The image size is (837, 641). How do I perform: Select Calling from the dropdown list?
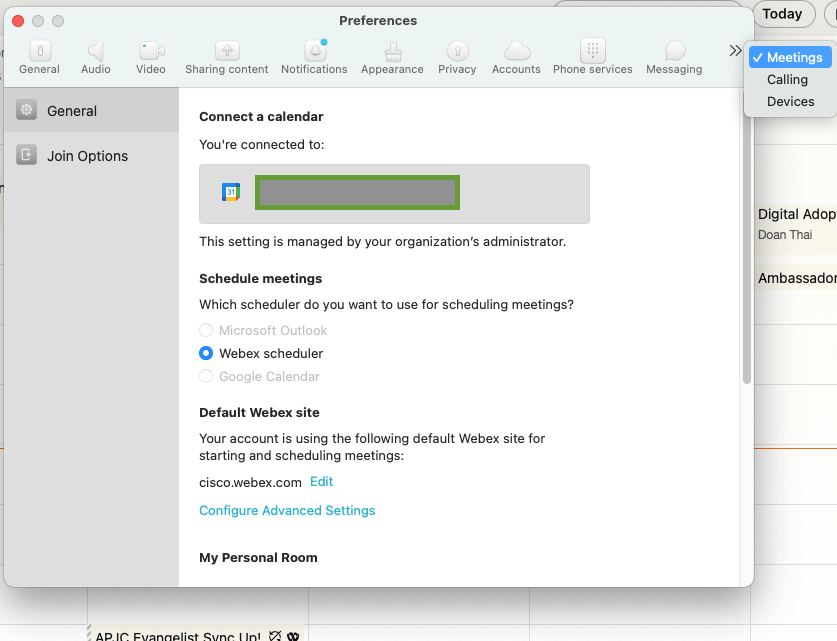click(x=788, y=79)
